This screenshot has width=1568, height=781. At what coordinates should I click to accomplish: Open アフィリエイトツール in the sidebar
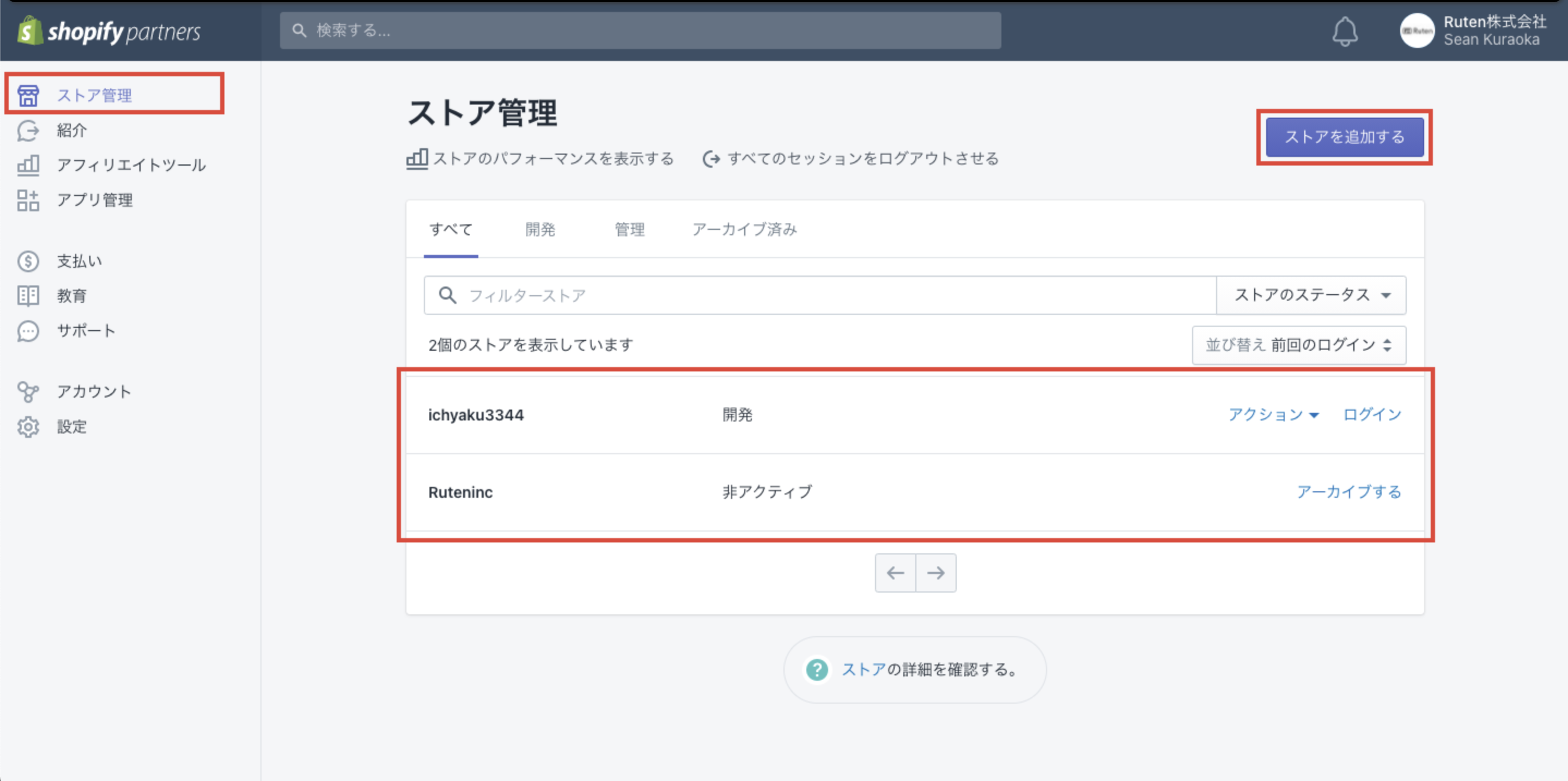(x=131, y=165)
